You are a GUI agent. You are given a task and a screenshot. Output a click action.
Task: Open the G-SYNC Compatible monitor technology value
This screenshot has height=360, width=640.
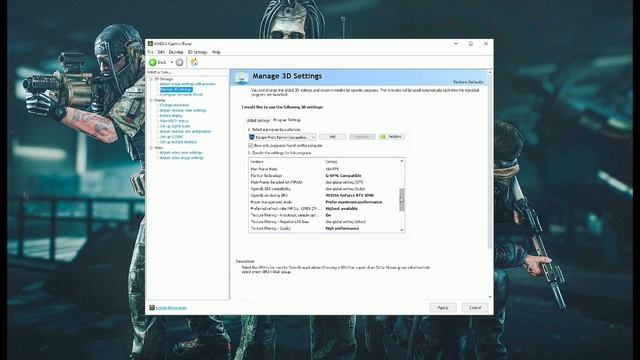click(343, 176)
